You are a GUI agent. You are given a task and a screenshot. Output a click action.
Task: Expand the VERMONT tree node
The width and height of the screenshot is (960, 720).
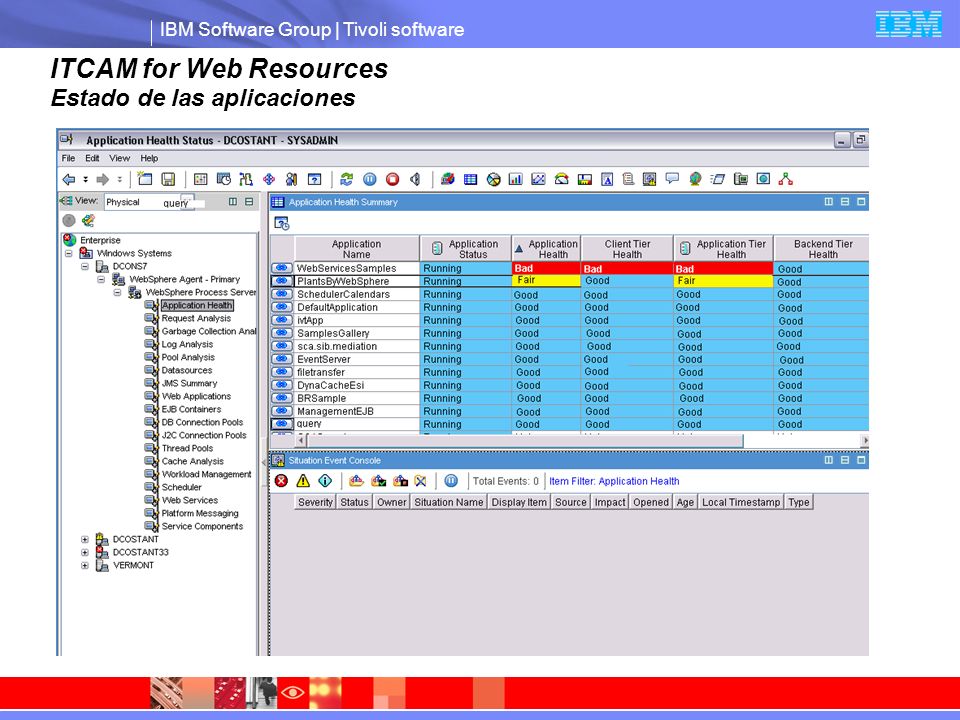[84, 565]
